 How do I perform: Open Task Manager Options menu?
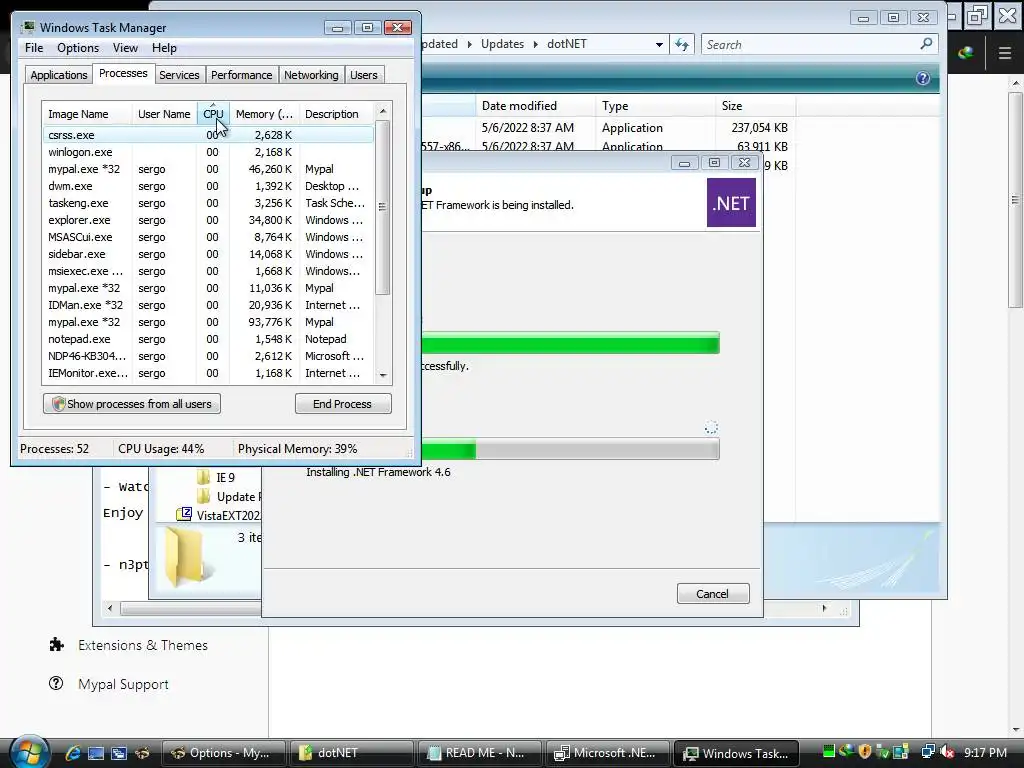78,48
